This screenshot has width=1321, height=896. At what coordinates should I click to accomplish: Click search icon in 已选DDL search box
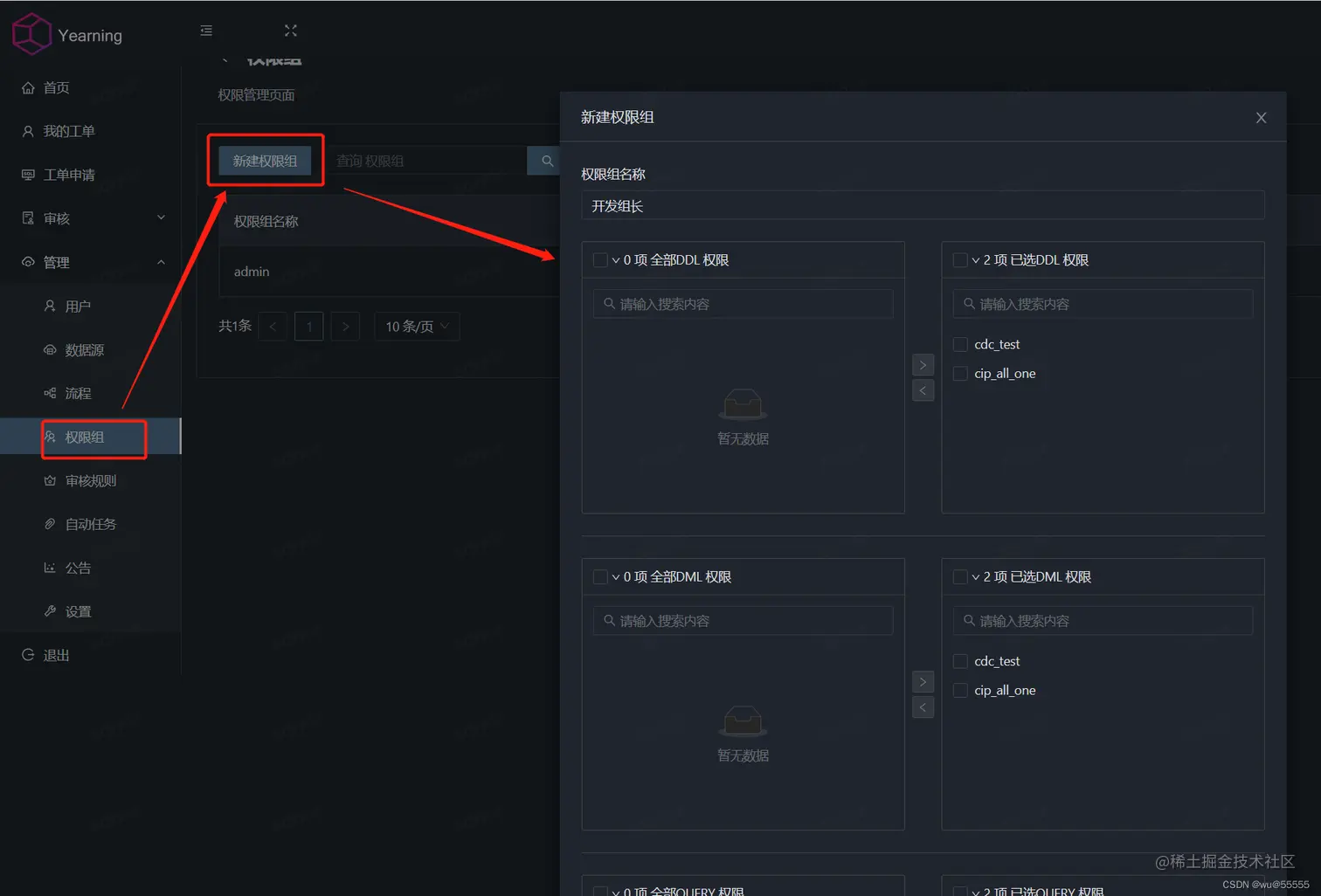969,304
